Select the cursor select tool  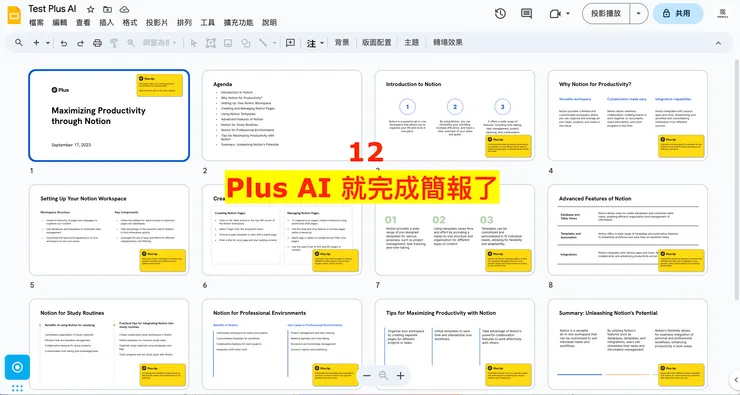pyautogui.click(x=193, y=43)
